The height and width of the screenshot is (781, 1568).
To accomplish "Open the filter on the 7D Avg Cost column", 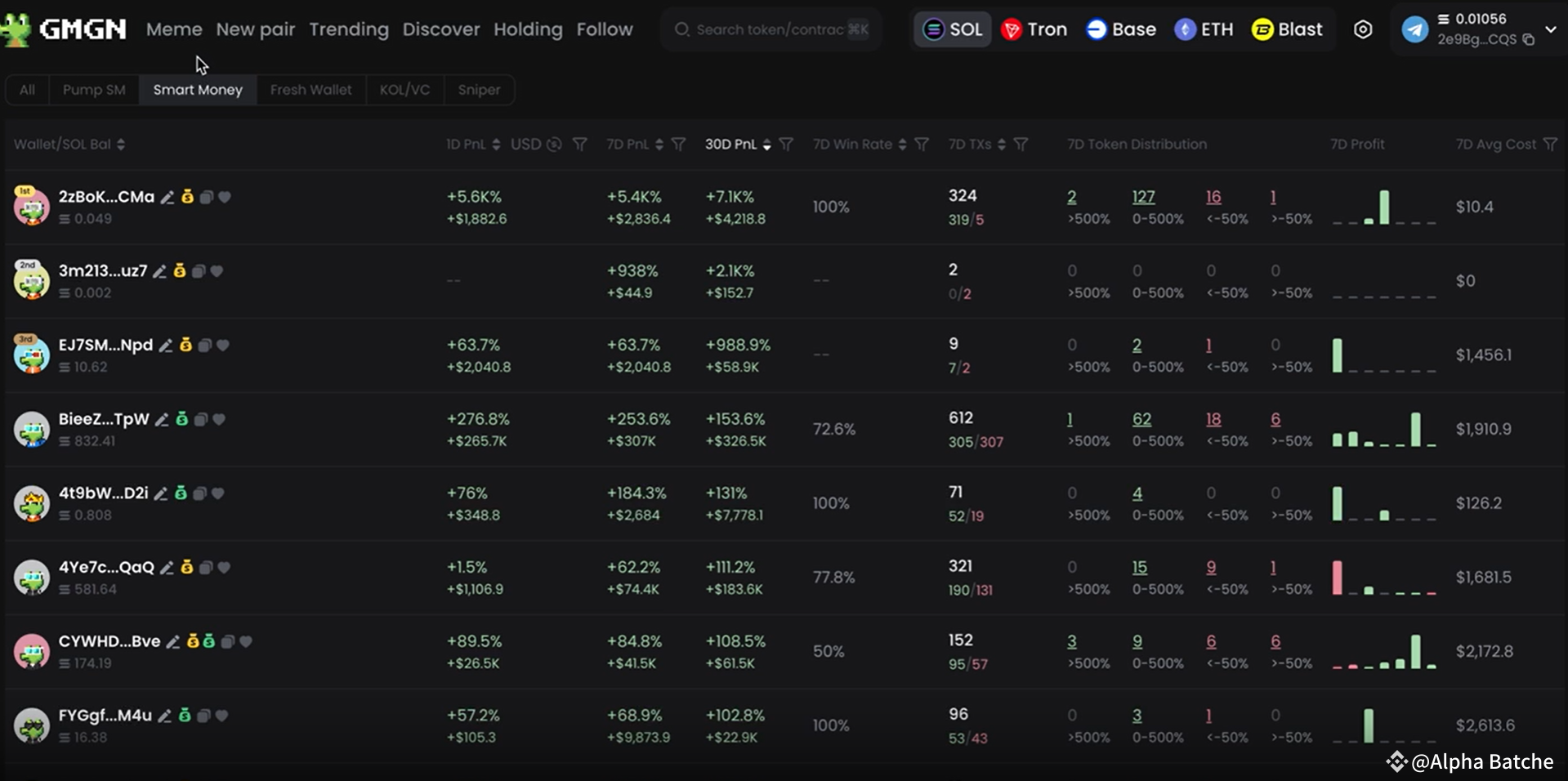I will [x=1551, y=144].
